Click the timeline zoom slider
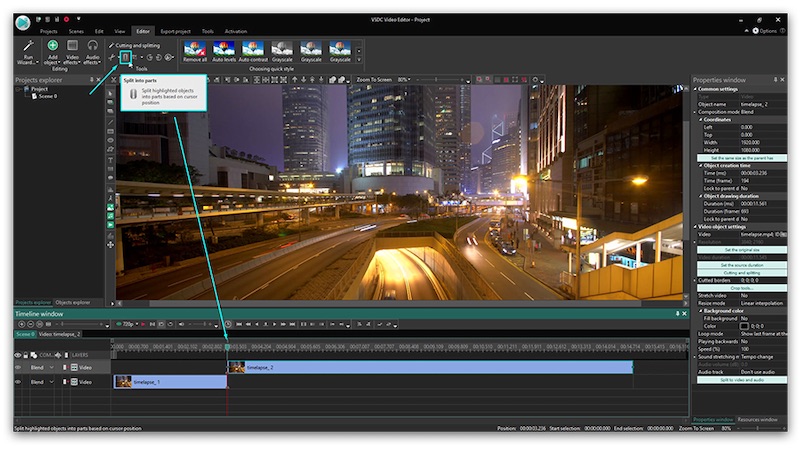This screenshot has height=453, width=800. [x=80, y=324]
